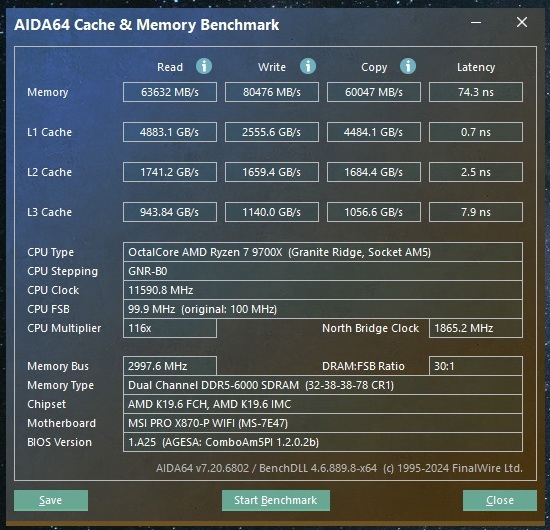Click the CPU Multiplier 116x field
Screen dimensions: 550x530
(x=170, y=328)
